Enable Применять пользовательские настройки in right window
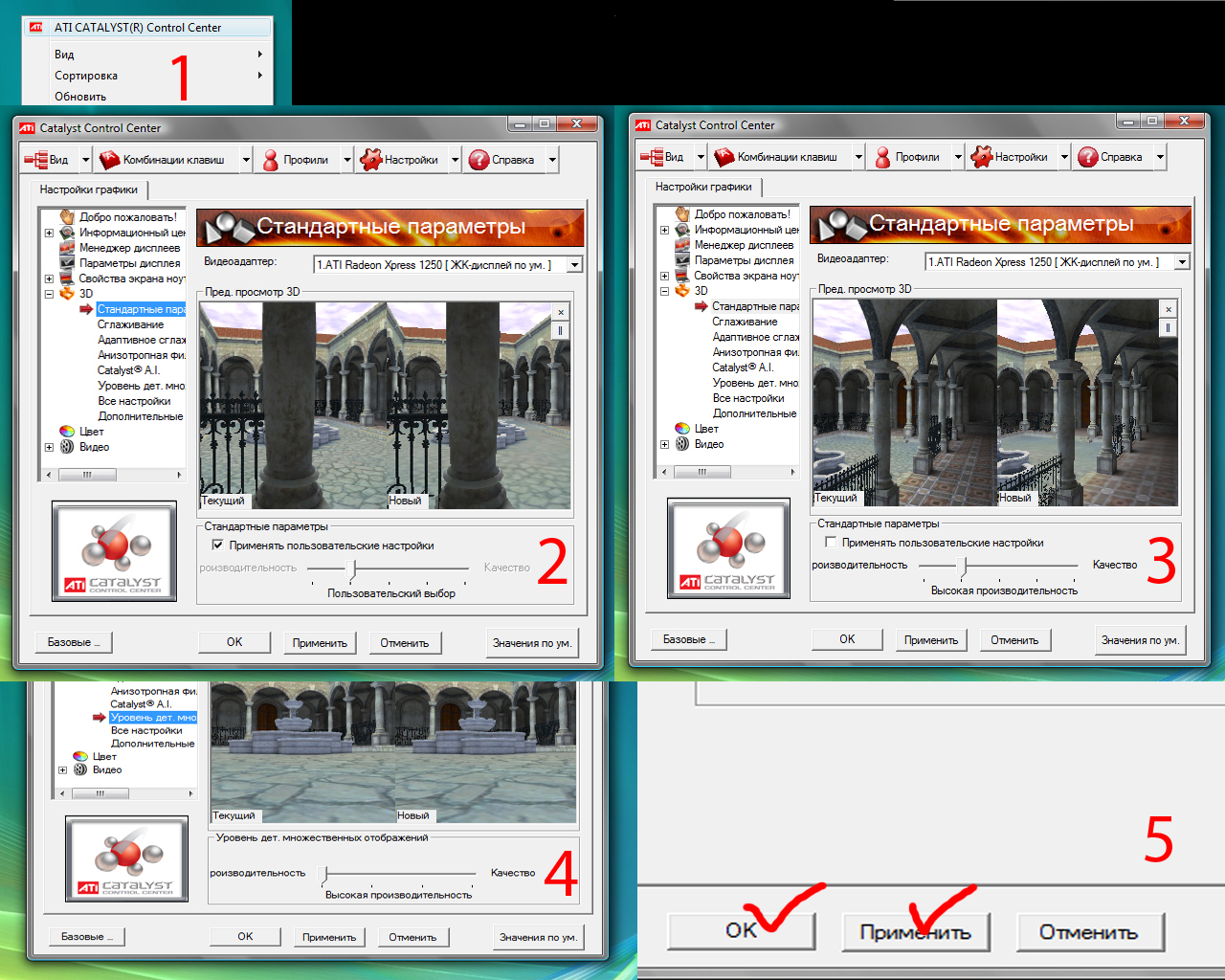This screenshot has height=980, width=1225. [831, 543]
